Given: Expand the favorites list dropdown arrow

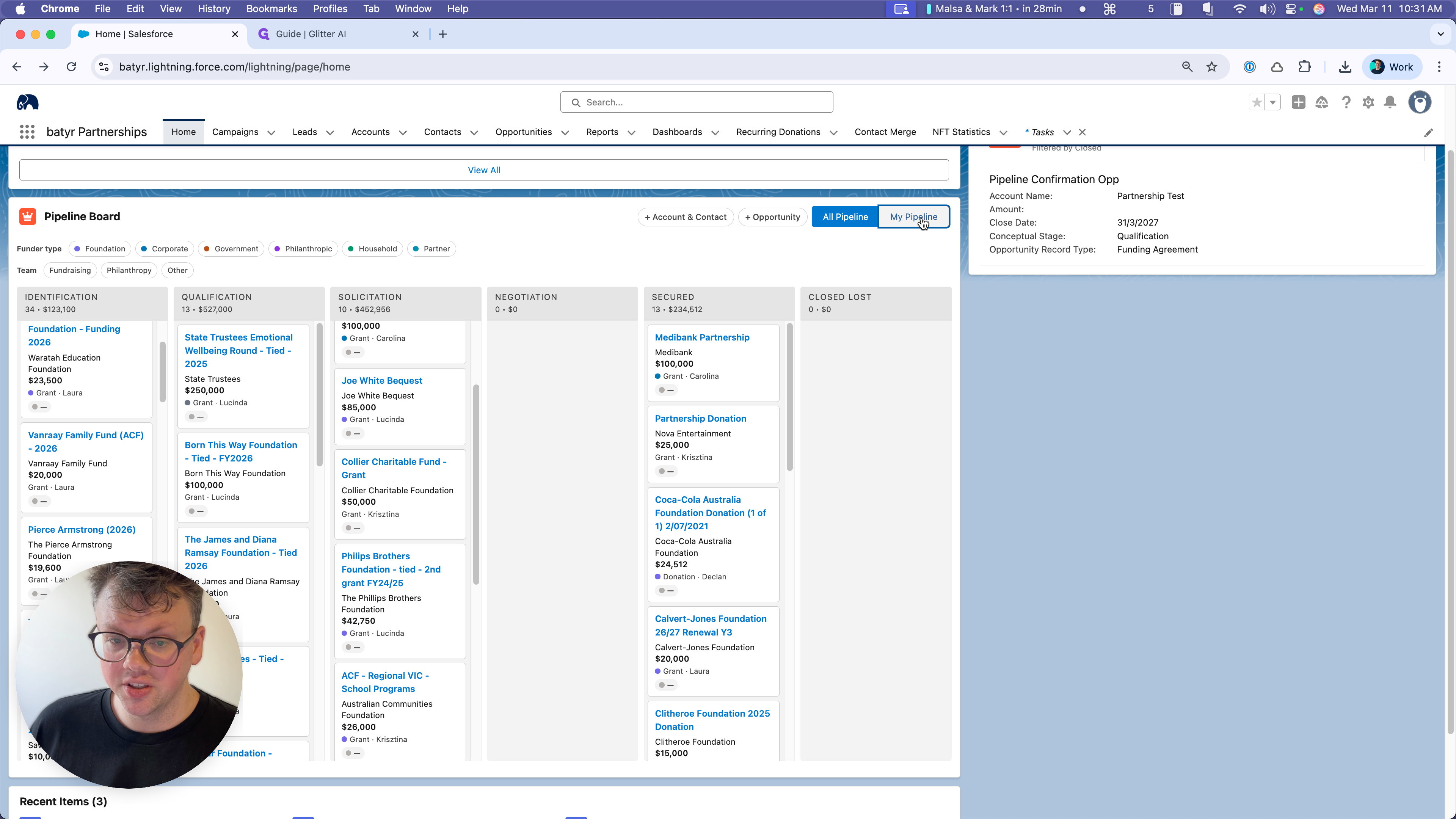Looking at the screenshot, I should 1272,102.
